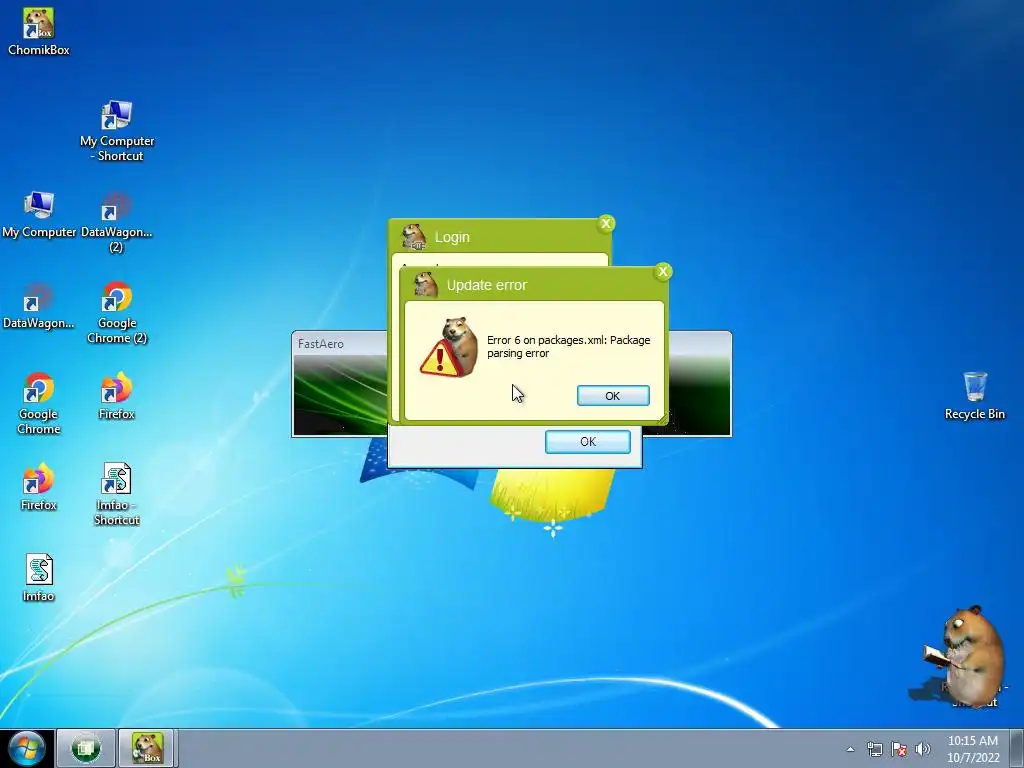Image resolution: width=1024 pixels, height=768 pixels.
Task: Click the hamster warning icon in error dialog
Action: pos(449,347)
